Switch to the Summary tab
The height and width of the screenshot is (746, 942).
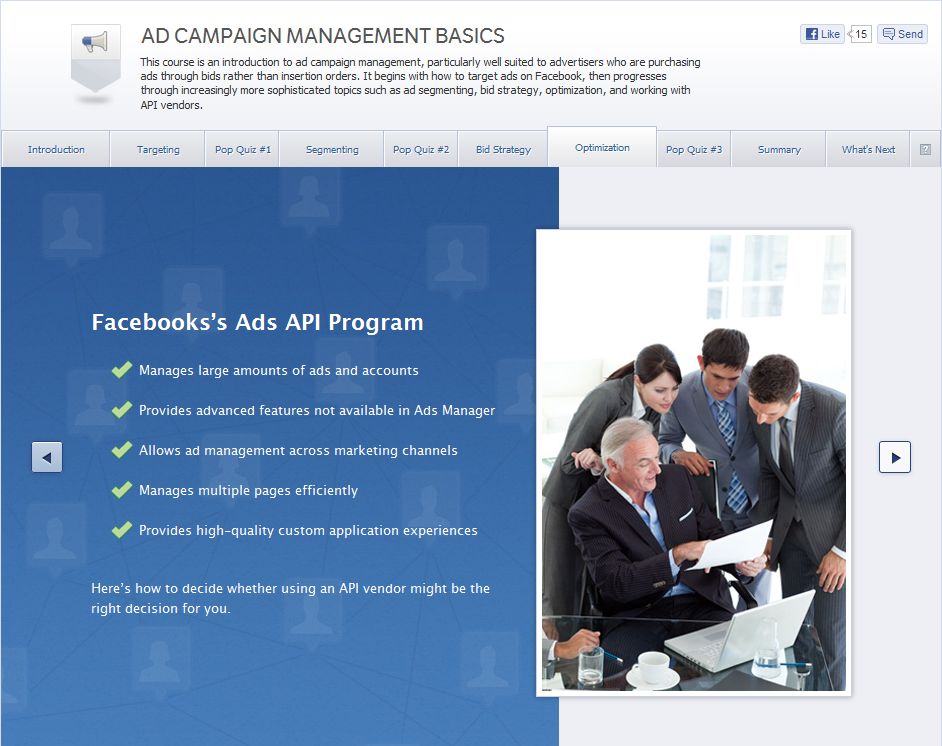click(779, 150)
